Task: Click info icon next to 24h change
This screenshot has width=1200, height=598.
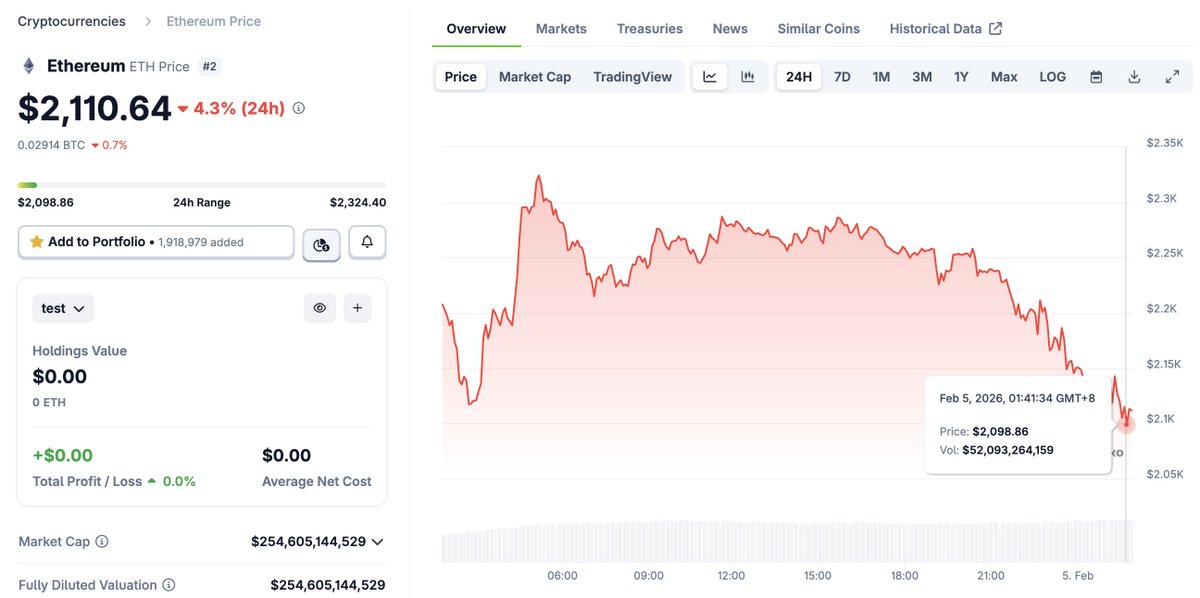Action: [298, 108]
